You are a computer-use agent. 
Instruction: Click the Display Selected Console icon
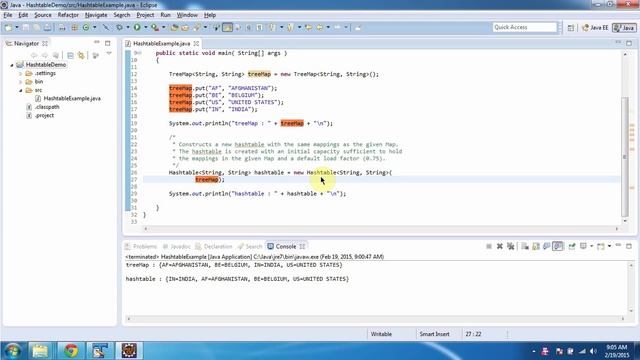(584, 246)
